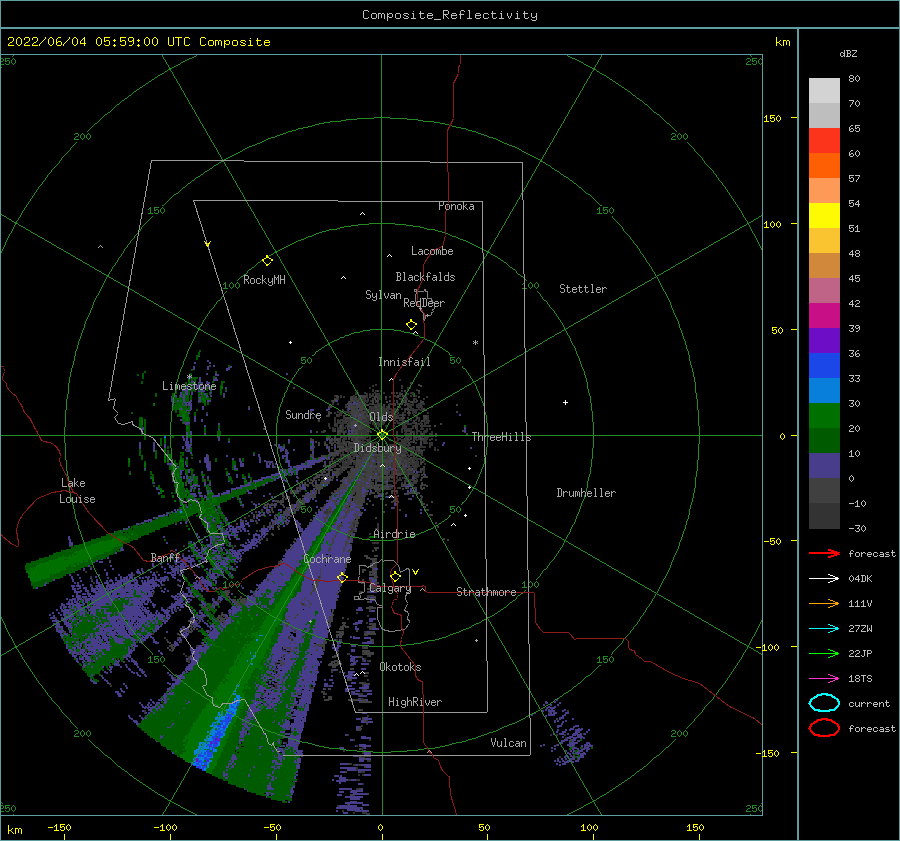The width and height of the screenshot is (900, 841).
Task: Pick the light gray swatch between 80 and 70 dBZ
Action: coord(824,91)
